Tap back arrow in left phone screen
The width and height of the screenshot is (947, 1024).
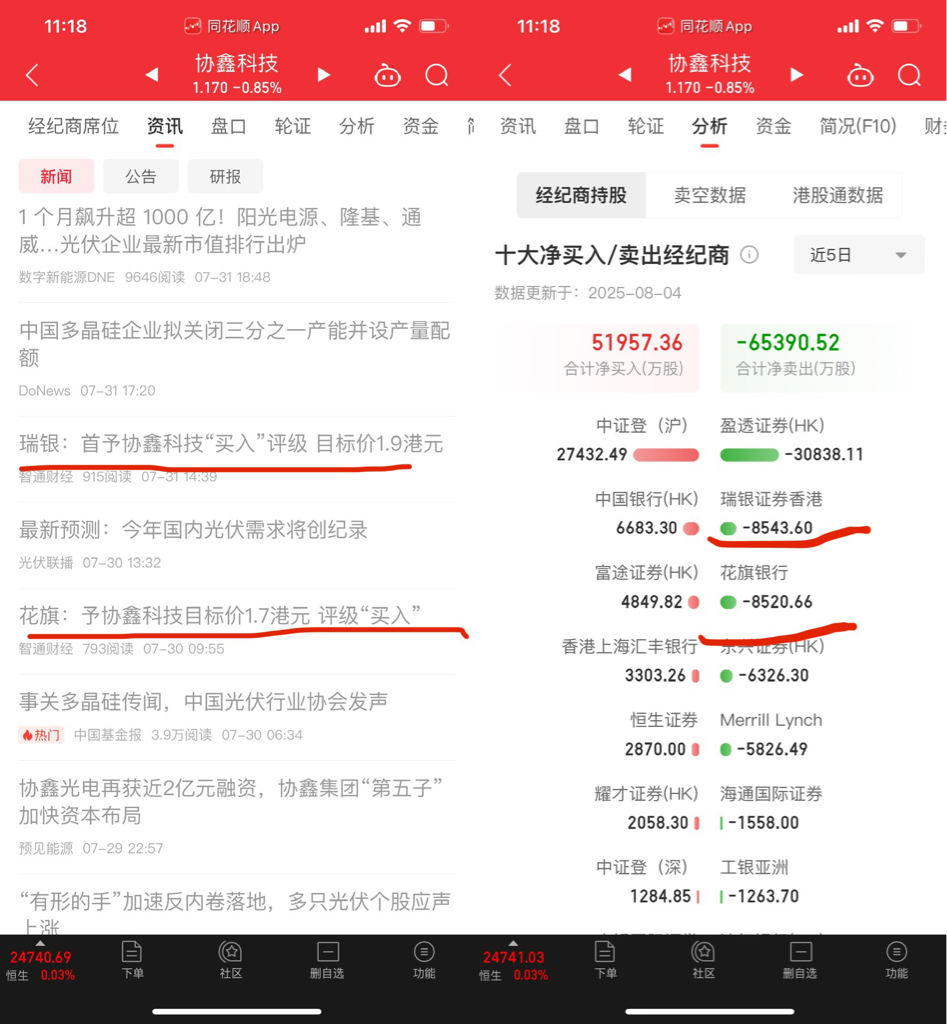coord(32,75)
